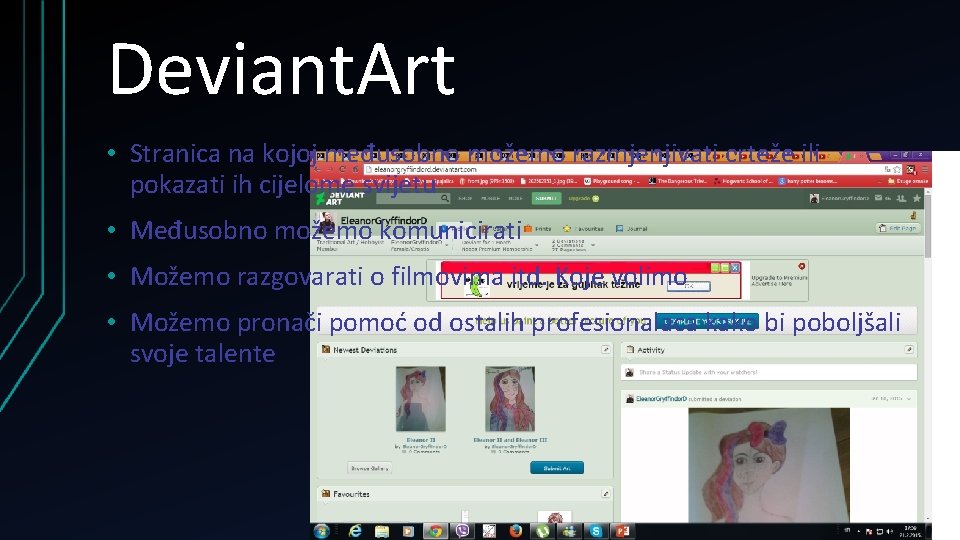Open the friends icon in the header
This screenshot has width=960, height=540.
tap(901, 198)
